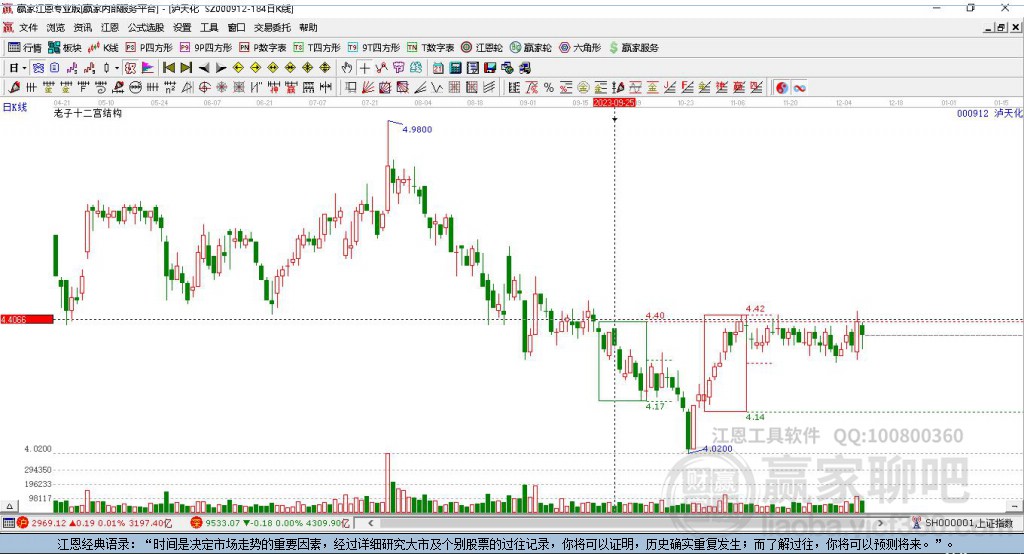Jump to first bar with green skip-back icon
The width and height of the screenshot is (1024, 554).
[168, 68]
